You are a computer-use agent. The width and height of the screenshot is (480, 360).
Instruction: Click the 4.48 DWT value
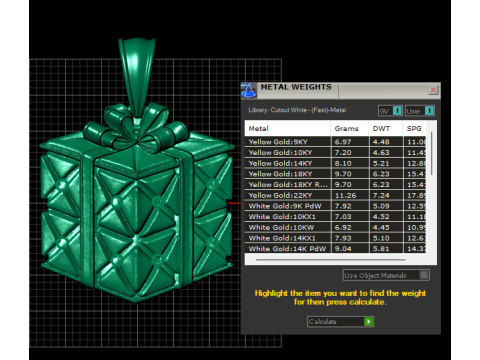381,142
